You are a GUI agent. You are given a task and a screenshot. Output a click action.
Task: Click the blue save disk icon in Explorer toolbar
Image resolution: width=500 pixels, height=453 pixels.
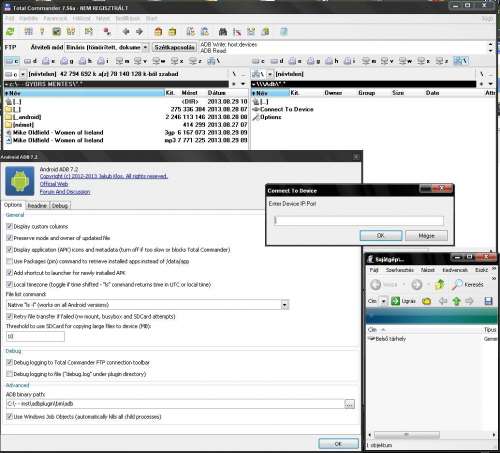coord(488,301)
